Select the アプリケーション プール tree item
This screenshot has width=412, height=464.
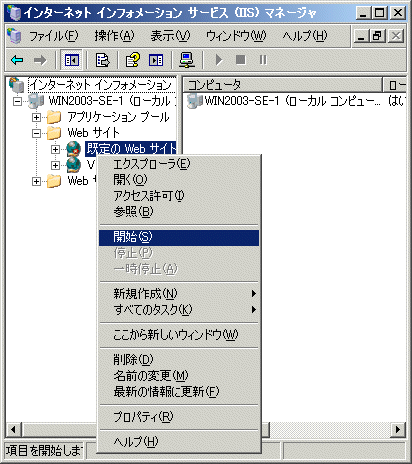tap(118, 117)
